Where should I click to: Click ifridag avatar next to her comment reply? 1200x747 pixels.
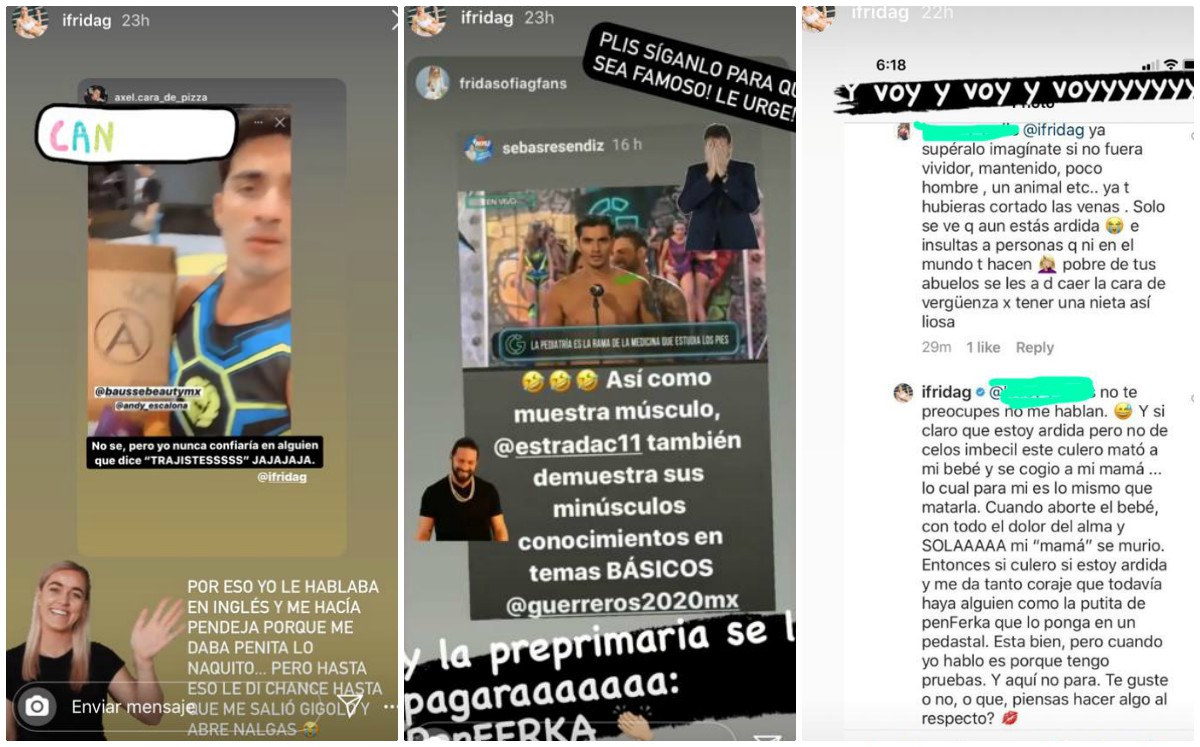[x=904, y=393]
